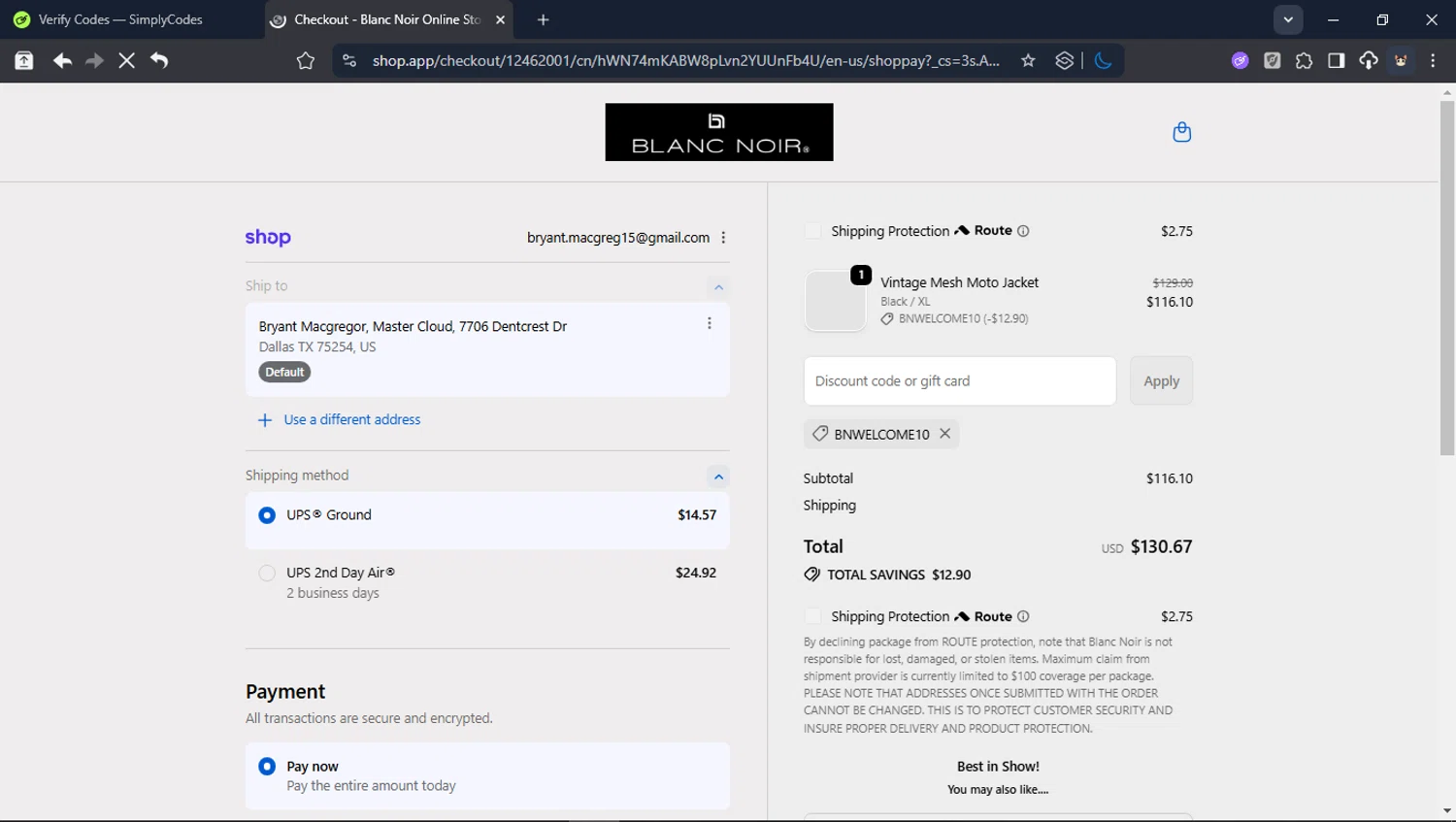This screenshot has height=822, width=1456.
Task: Click the Vintage Mesh Moto Jacket thumbnail
Action: click(x=835, y=301)
